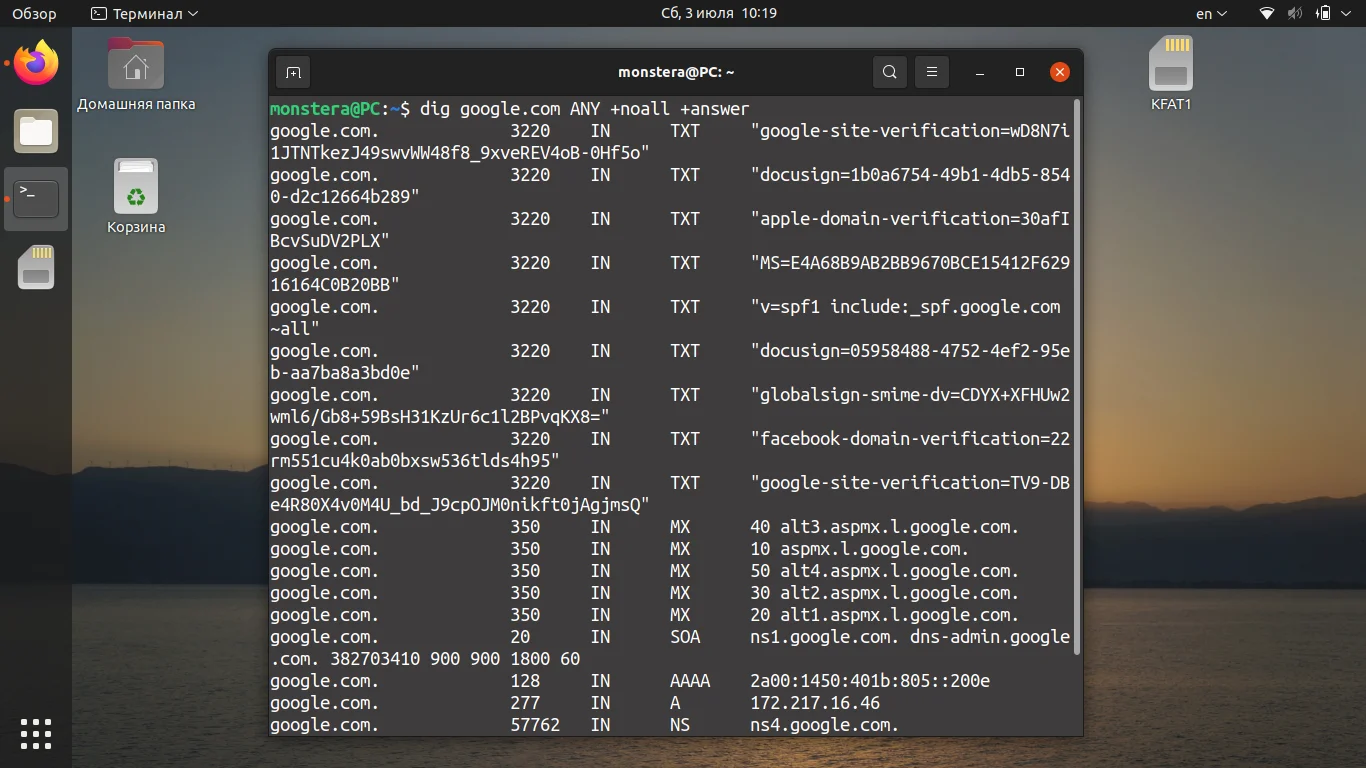Click the search icon in the terminal header
Screen dimensions: 1366x768
[x=889, y=72]
